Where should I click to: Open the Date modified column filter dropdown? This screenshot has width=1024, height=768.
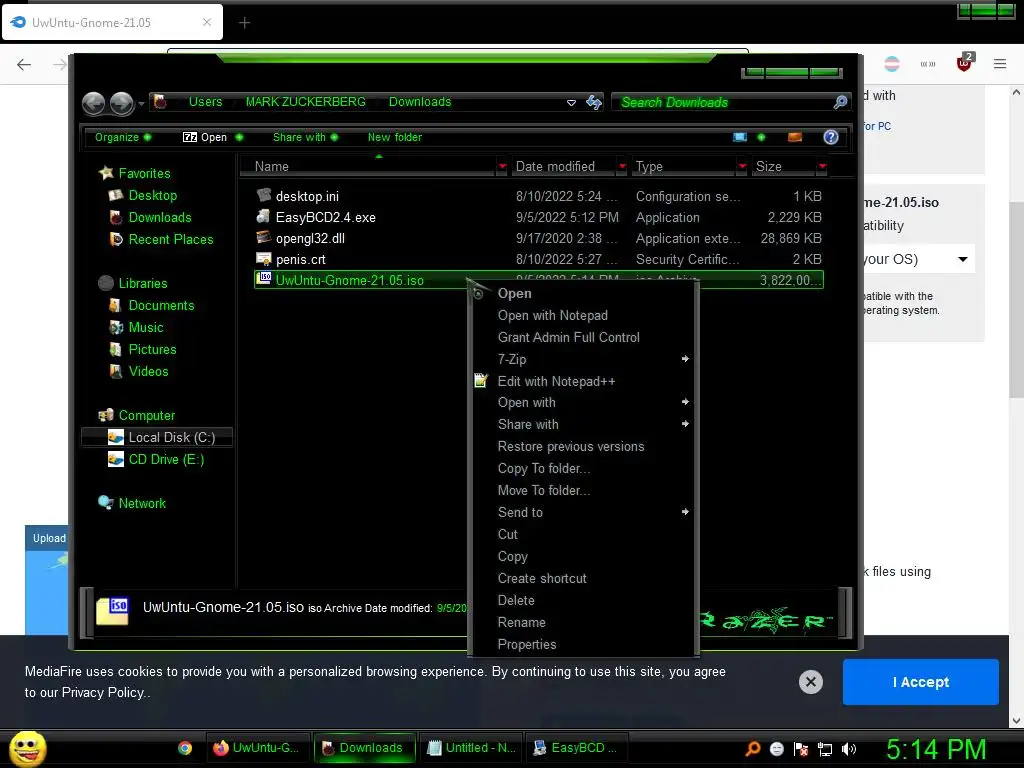(622, 167)
